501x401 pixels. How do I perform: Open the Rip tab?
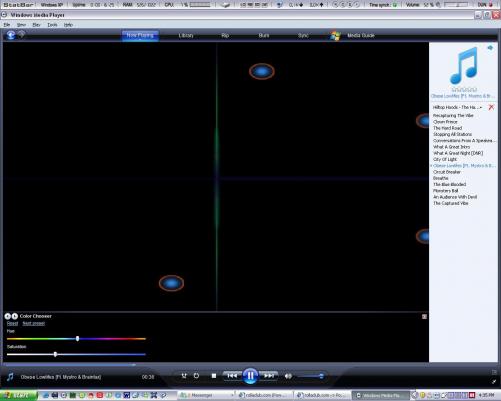pyautogui.click(x=225, y=35)
